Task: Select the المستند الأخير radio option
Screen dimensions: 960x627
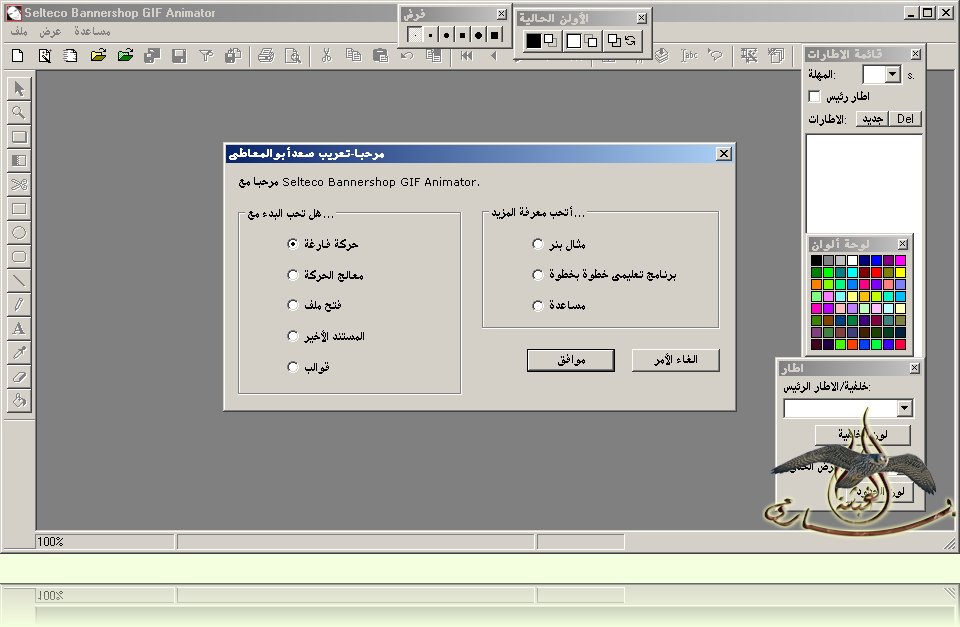Action: [293, 336]
